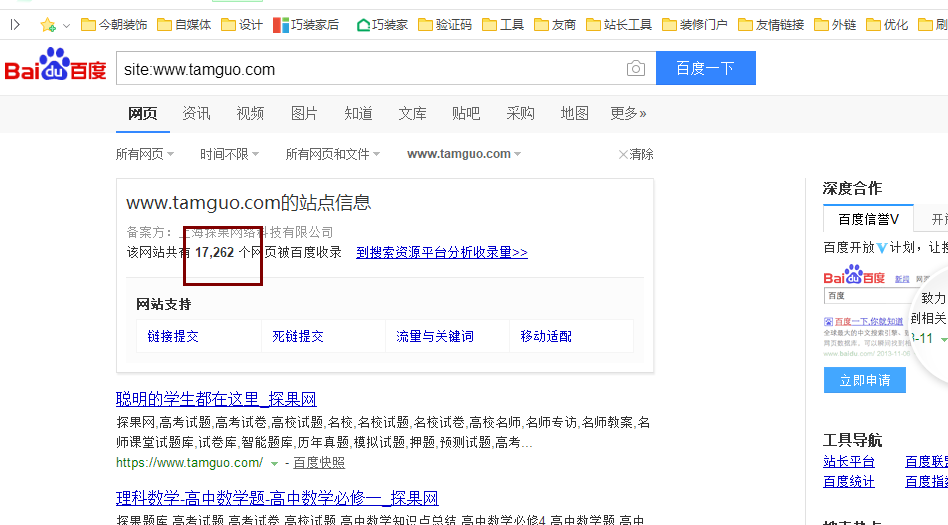Expand the star bookmark dropdown arrow
The height and width of the screenshot is (525, 948).
[67, 26]
